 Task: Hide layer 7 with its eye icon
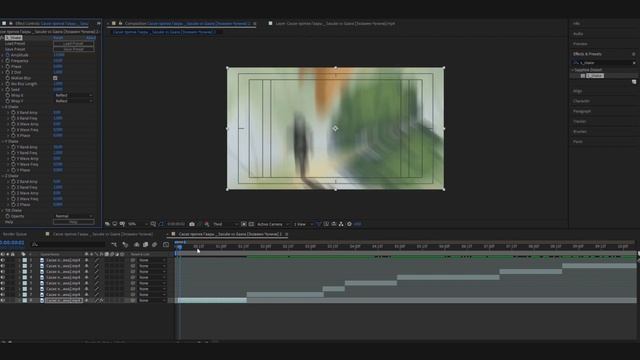[x=3, y=294]
